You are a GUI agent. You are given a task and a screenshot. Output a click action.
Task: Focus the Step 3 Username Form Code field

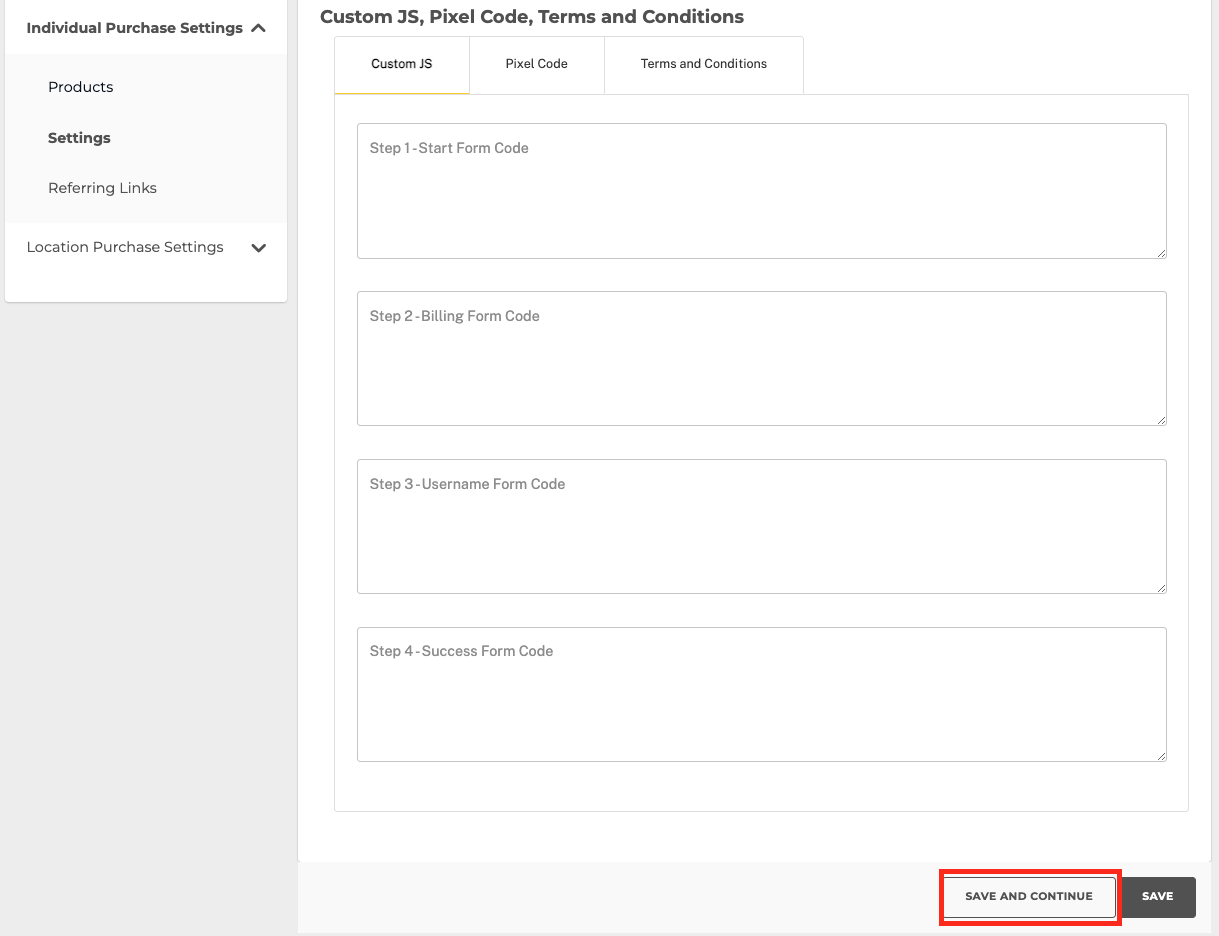[x=762, y=527]
